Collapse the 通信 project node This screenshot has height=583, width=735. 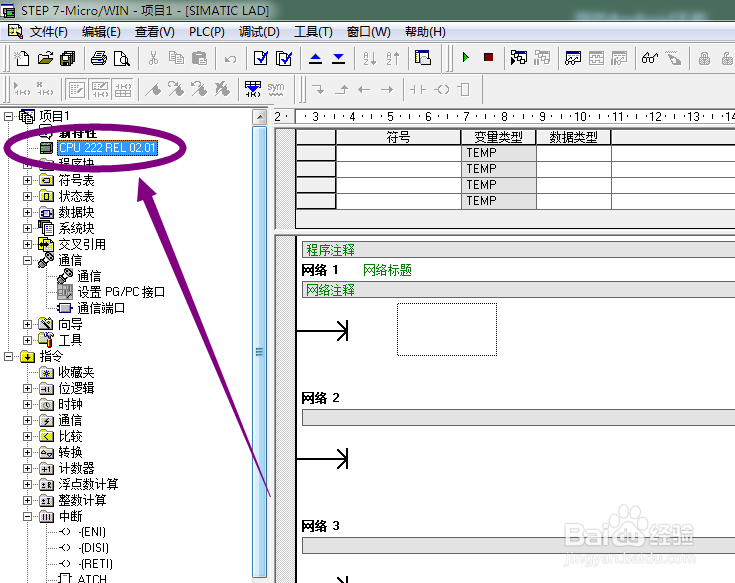tap(27, 260)
